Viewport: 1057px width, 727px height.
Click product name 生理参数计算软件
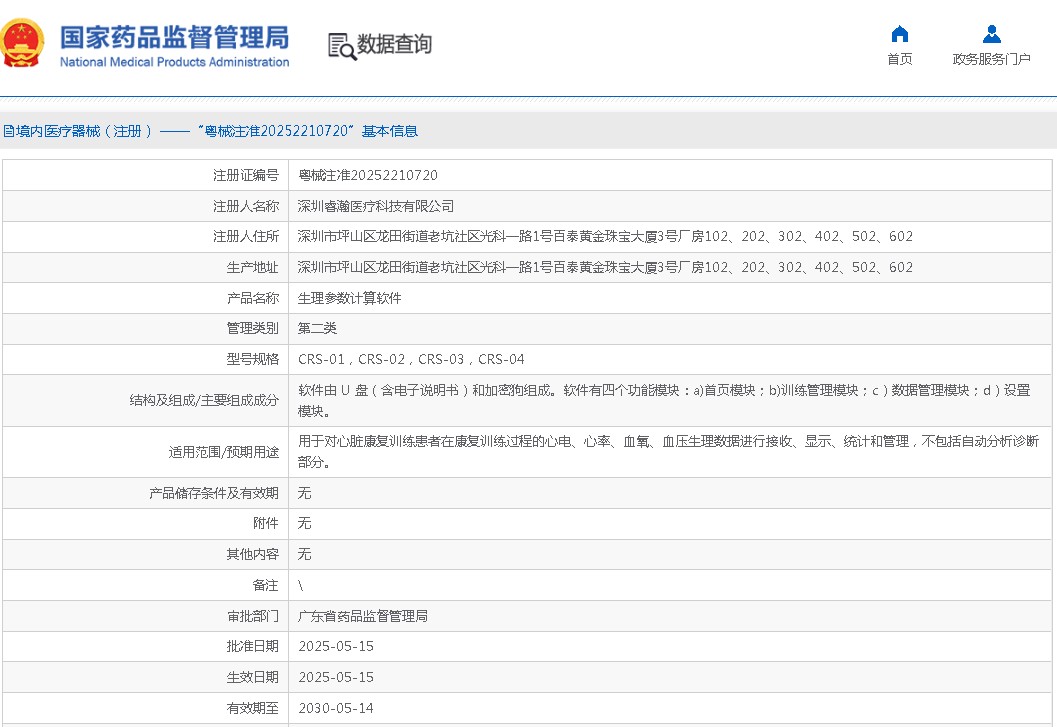[x=349, y=298]
